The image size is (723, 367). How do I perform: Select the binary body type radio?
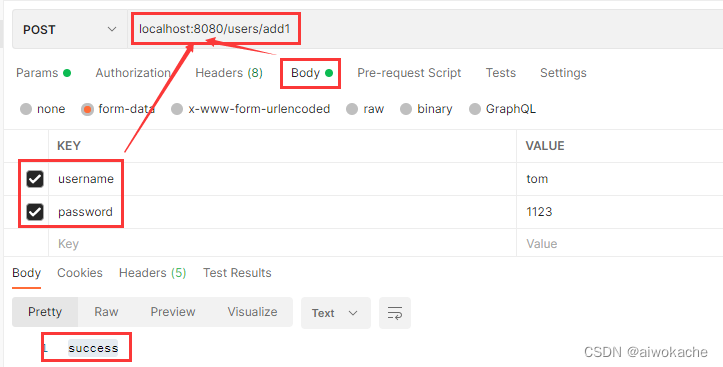(406, 109)
